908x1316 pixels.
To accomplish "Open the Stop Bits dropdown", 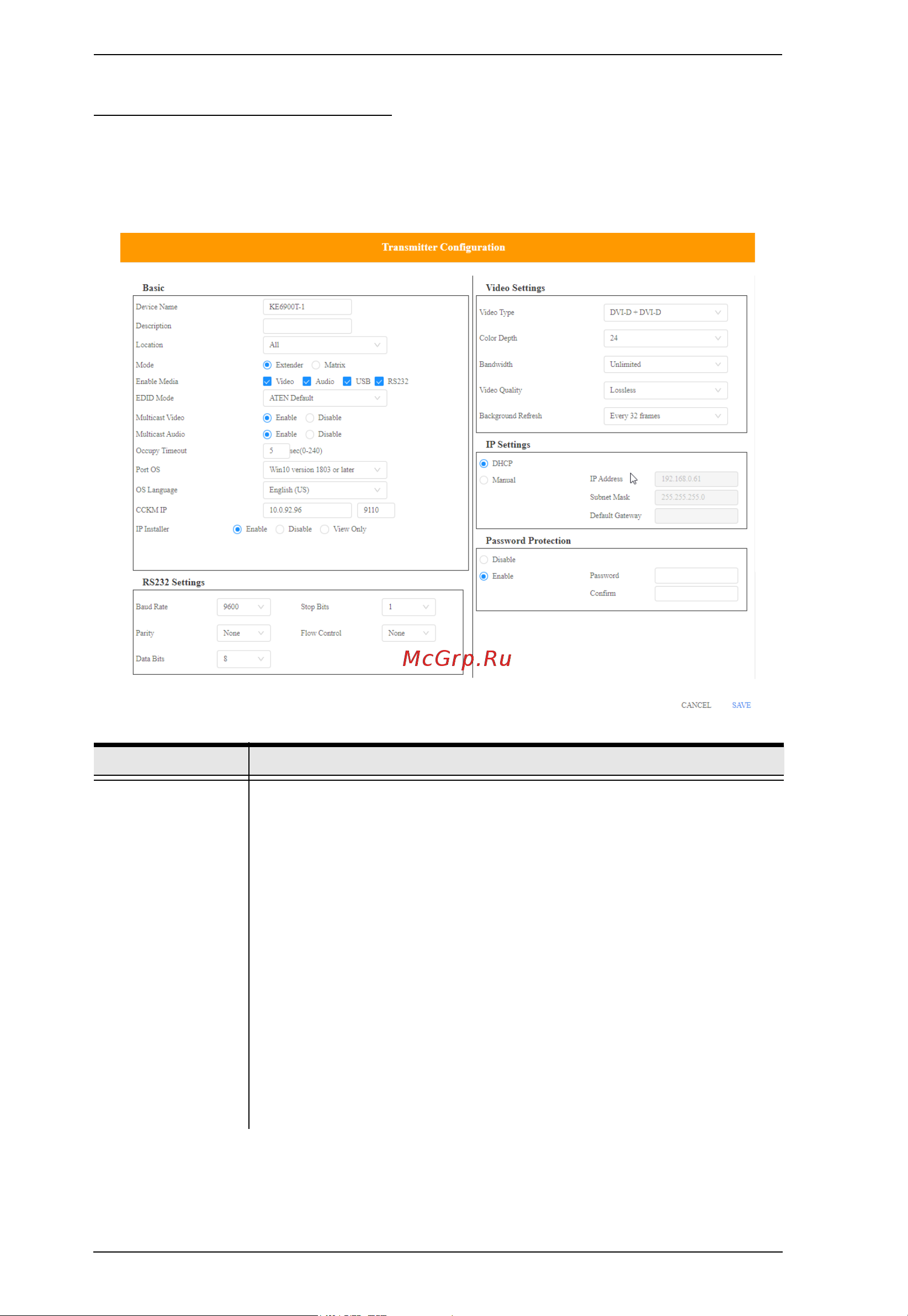I will [x=408, y=608].
